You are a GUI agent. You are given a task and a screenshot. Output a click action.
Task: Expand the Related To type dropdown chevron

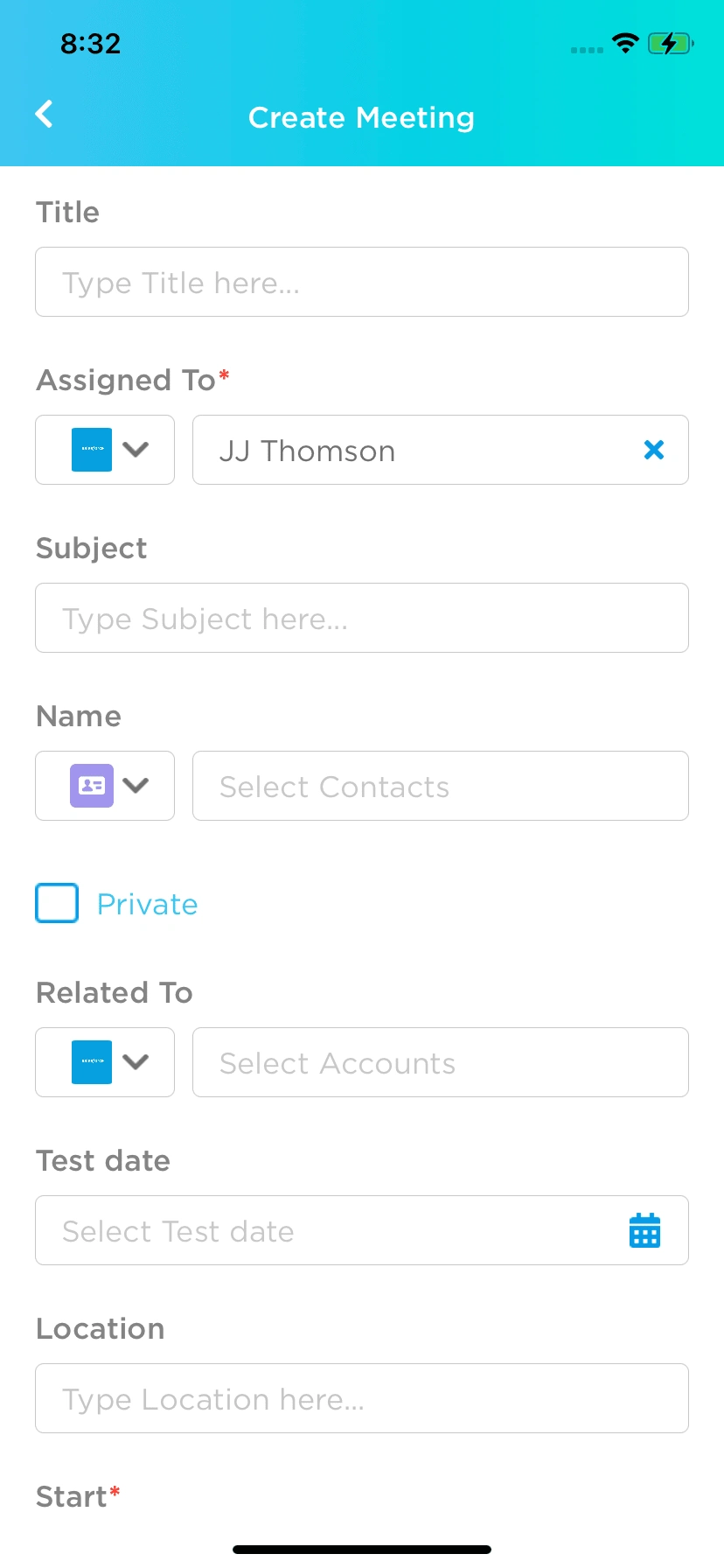tap(136, 1062)
